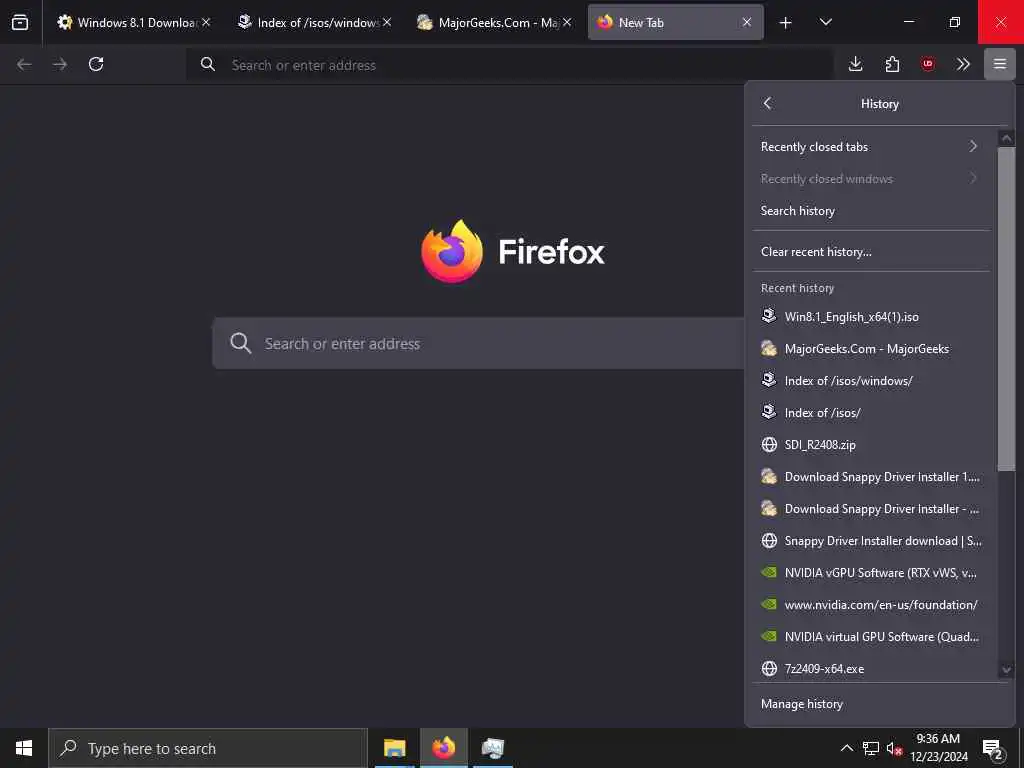Focus the new tab page search box
Screen dimensions: 1024x768
click(x=478, y=344)
